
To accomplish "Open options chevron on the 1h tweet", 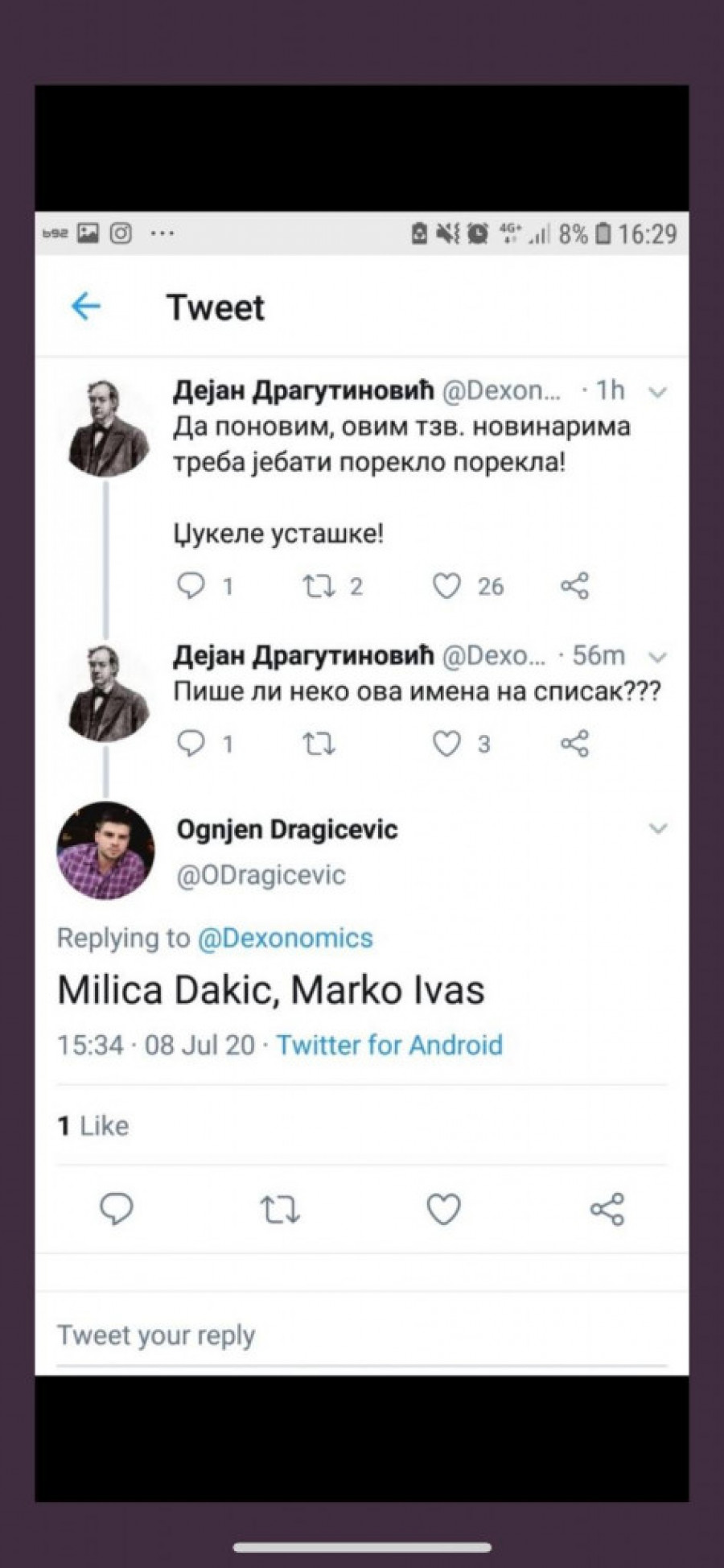I will [658, 393].
